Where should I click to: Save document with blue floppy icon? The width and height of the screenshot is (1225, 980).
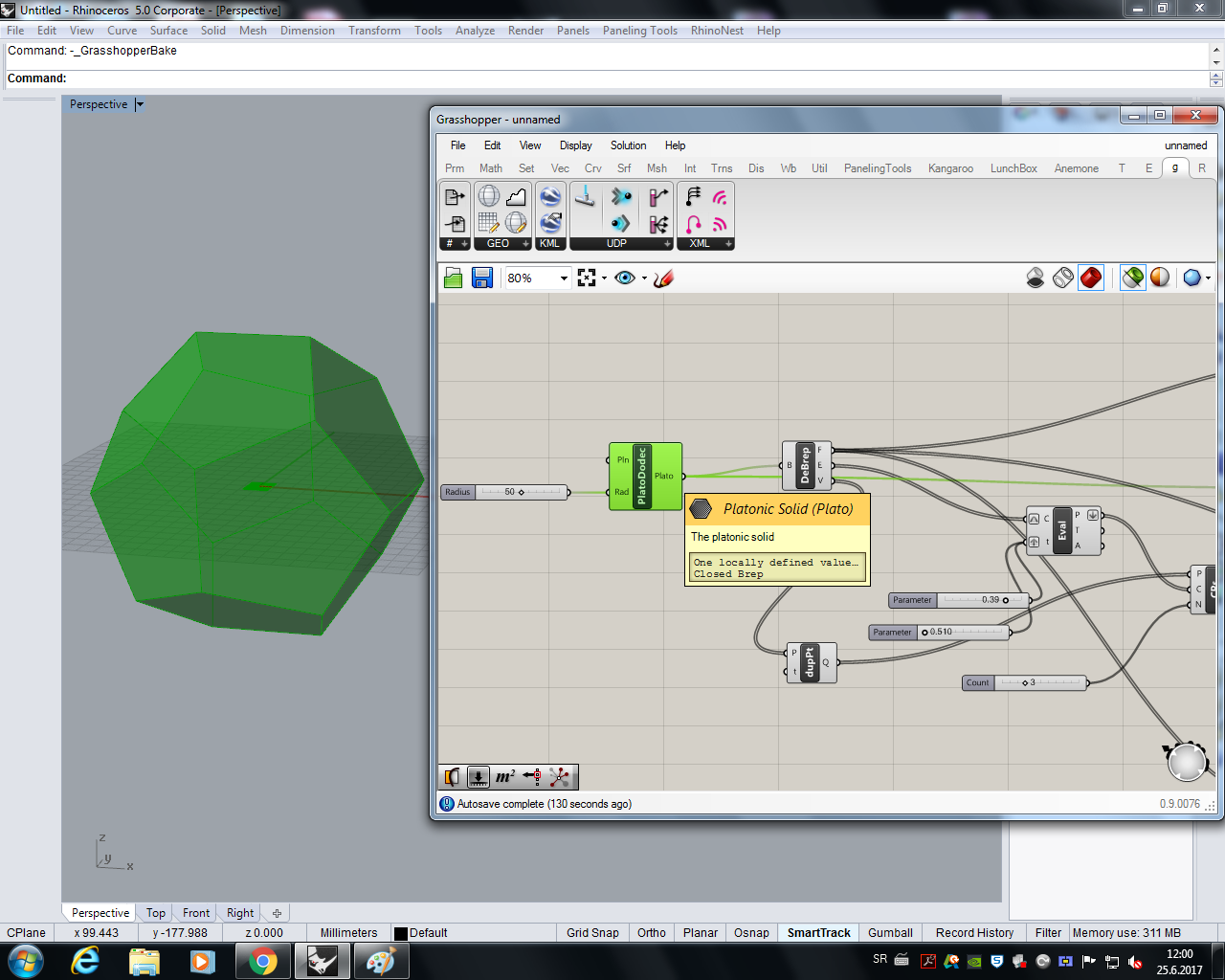click(482, 278)
